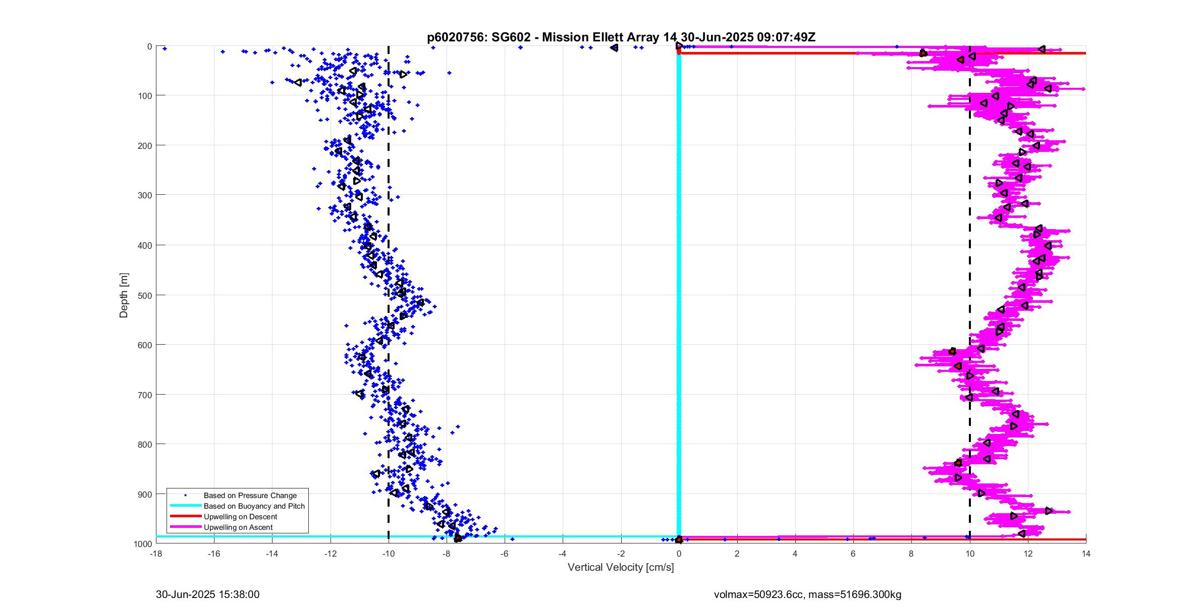
Task: Click the x-axis tick label 10
Action: pos(969,553)
